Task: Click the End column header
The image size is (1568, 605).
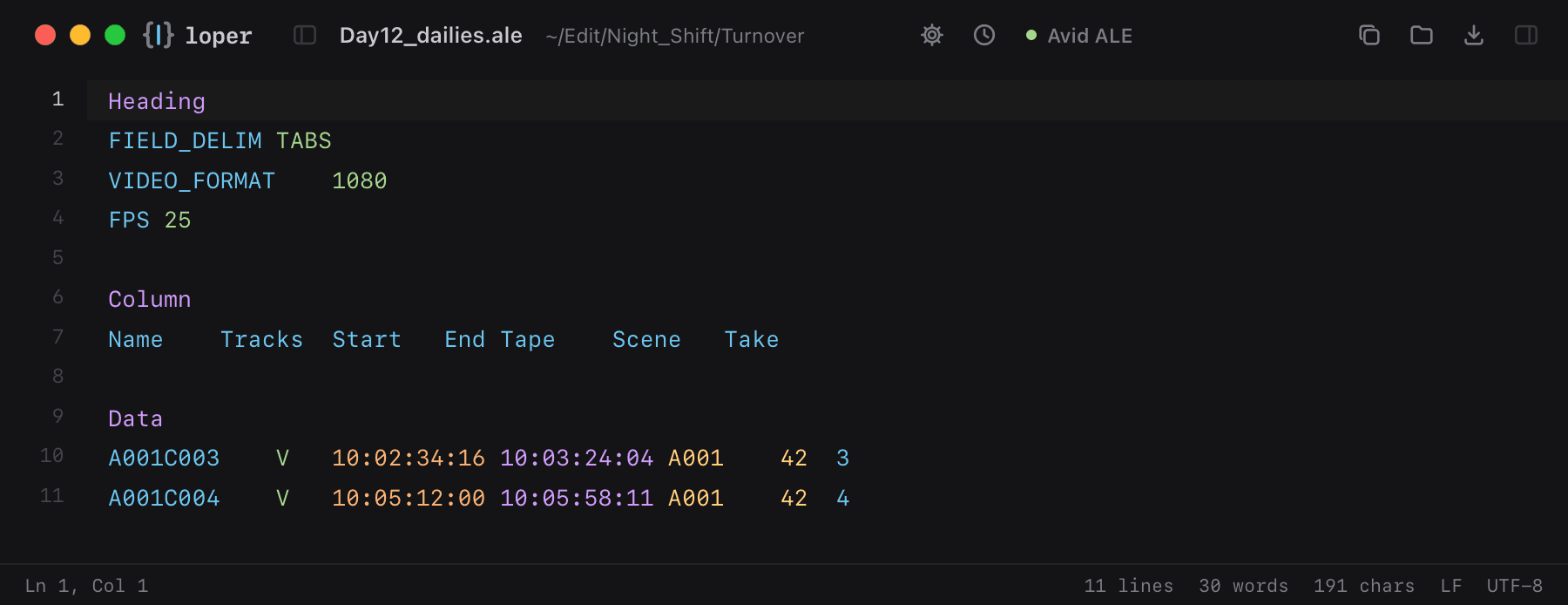Action: coord(465,339)
